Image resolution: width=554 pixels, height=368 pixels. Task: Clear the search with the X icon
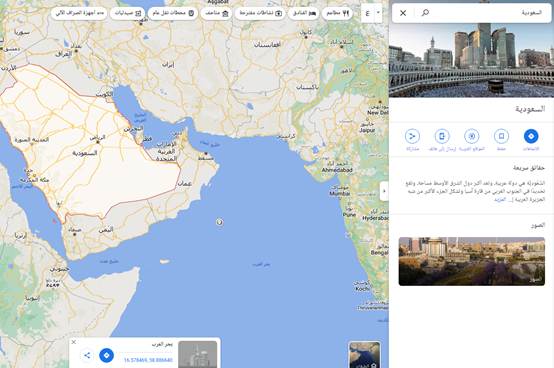click(403, 13)
